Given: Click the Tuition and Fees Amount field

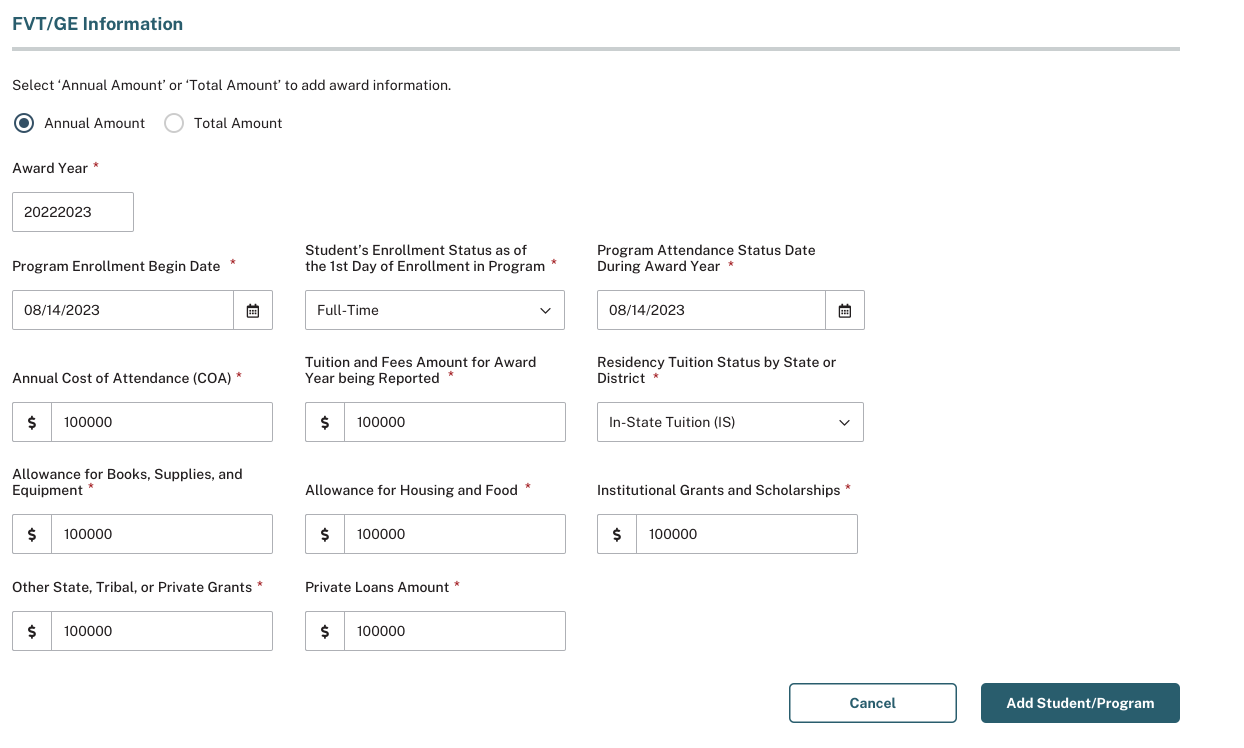Looking at the screenshot, I should pos(454,422).
